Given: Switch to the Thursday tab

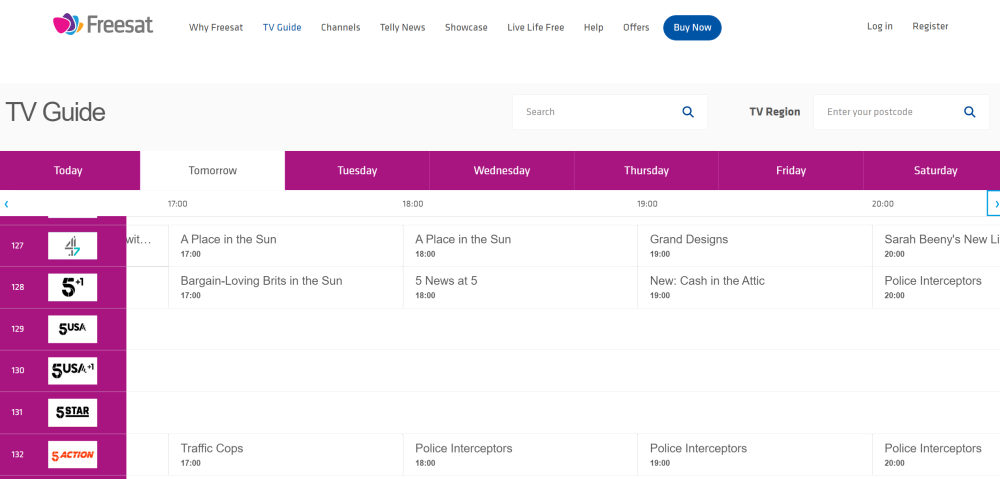Looking at the screenshot, I should tap(646, 170).
